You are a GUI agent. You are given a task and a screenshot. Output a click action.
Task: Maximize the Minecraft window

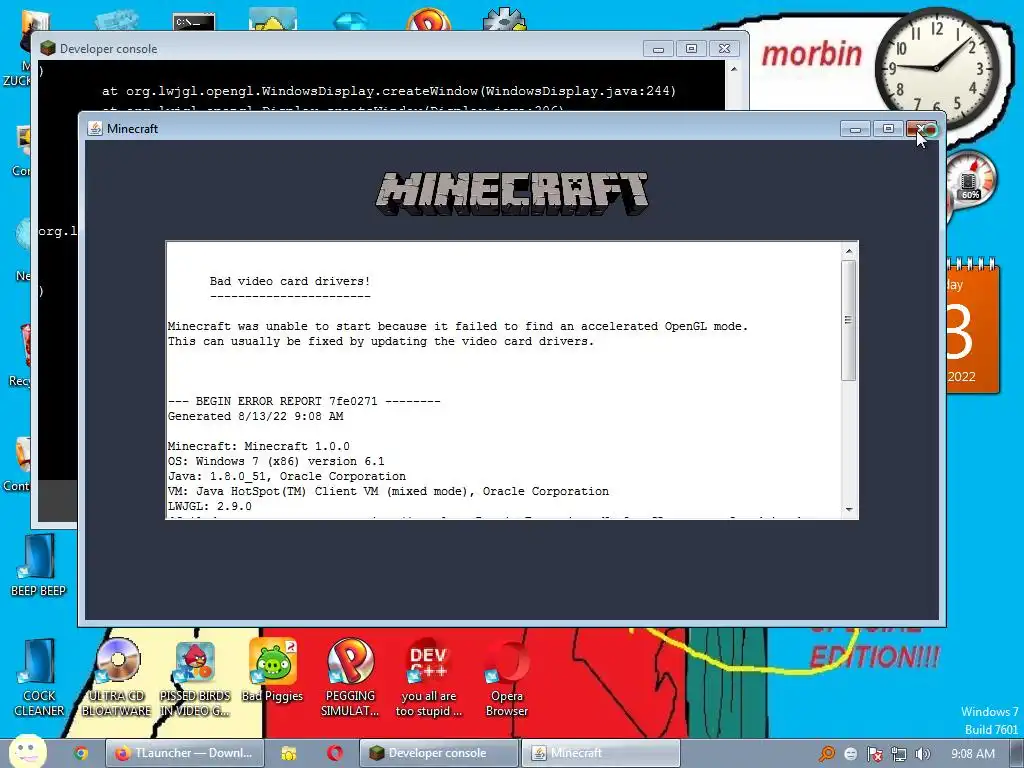[x=888, y=129]
